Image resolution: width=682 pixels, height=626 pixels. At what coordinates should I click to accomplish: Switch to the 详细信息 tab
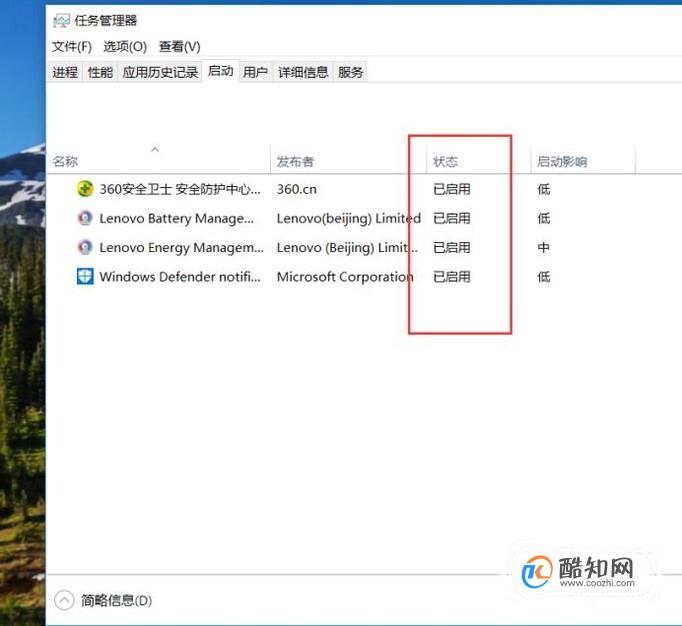[303, 72]
